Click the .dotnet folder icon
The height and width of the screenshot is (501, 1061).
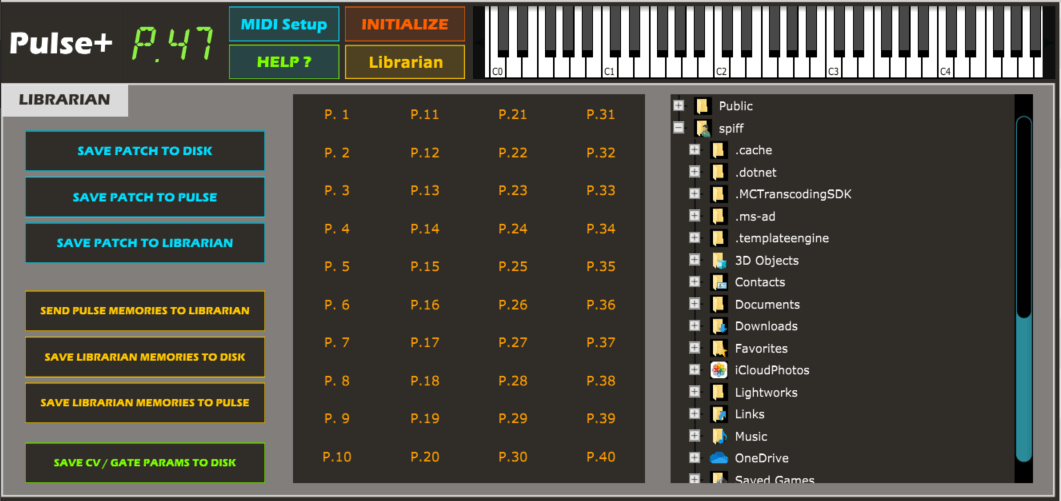coord(718,172)
